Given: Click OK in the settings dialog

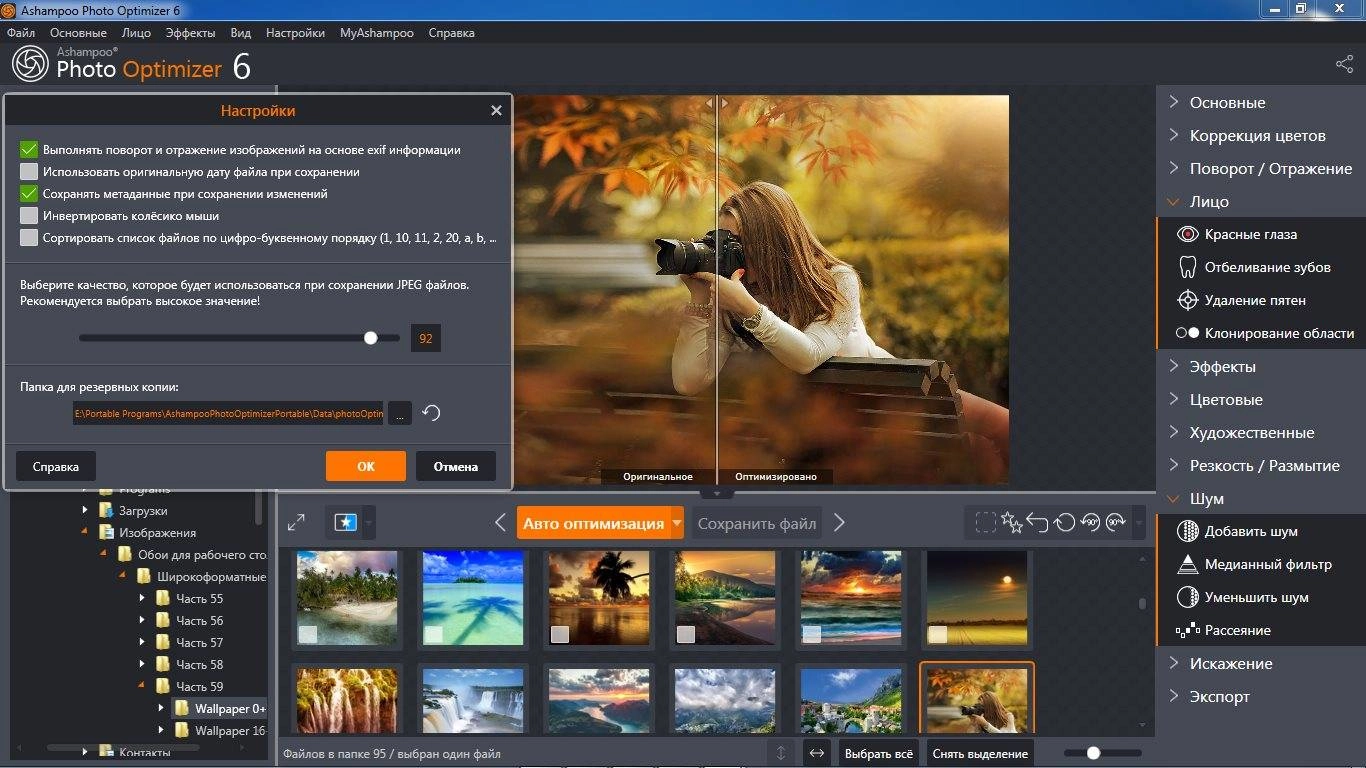Looking at the screenshot, I should (x=366, y=466).
